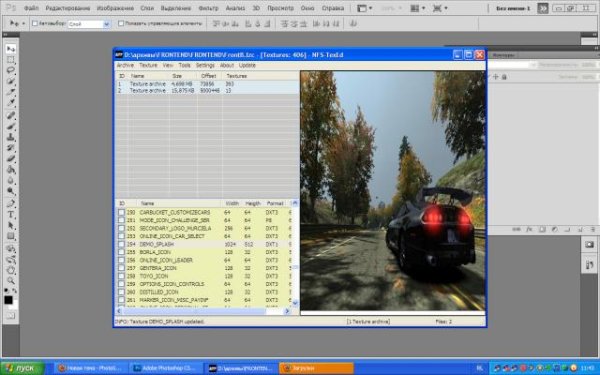Select the Eyedropper tool
600x375 pixels.
[10, 103]
